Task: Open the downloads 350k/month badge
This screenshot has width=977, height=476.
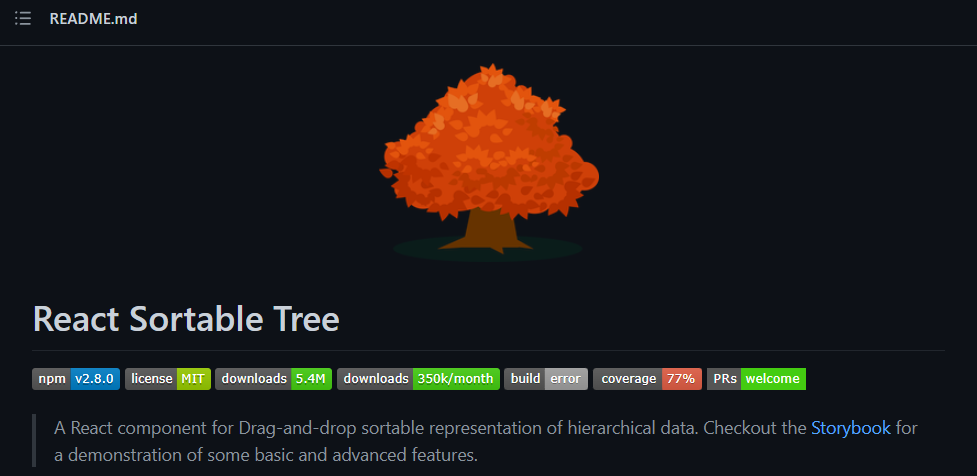Action: 418,379
